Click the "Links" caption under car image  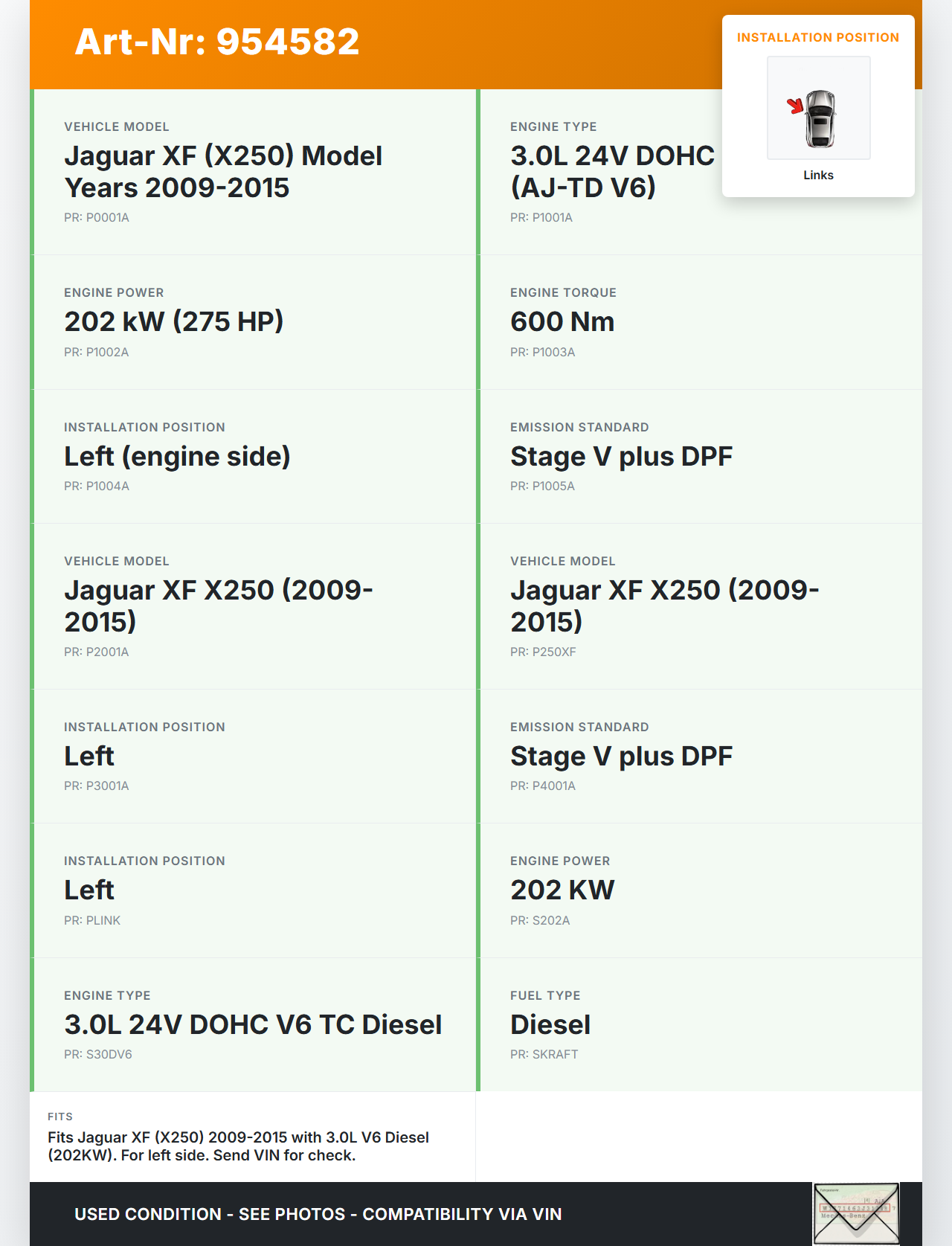pyautogui.click(x=818, y=176)
